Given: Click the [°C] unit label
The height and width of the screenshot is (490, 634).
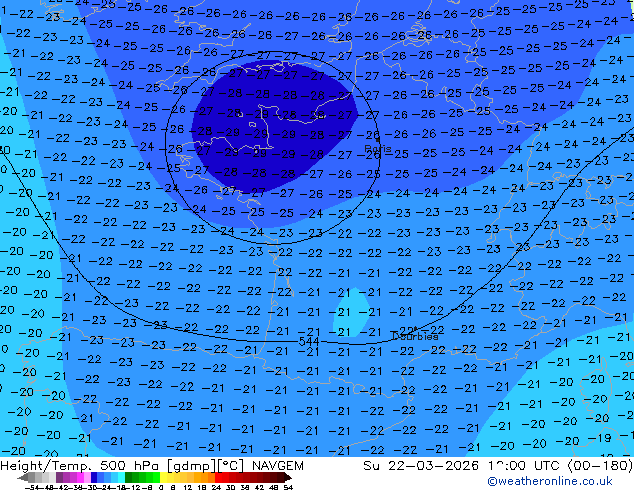Looking at the screenshot, I should tap(230, 466).
